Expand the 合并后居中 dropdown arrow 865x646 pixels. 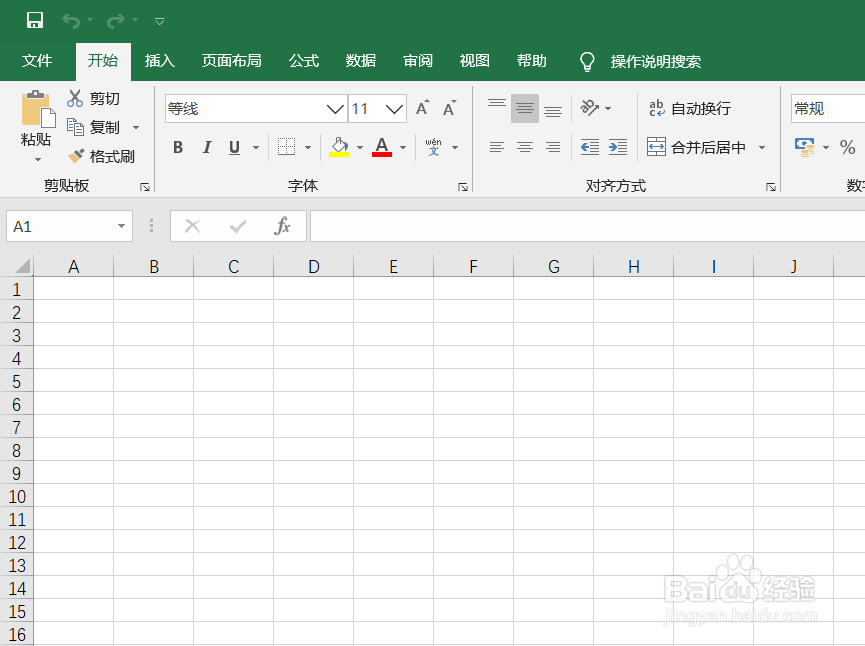click(762, 148)
